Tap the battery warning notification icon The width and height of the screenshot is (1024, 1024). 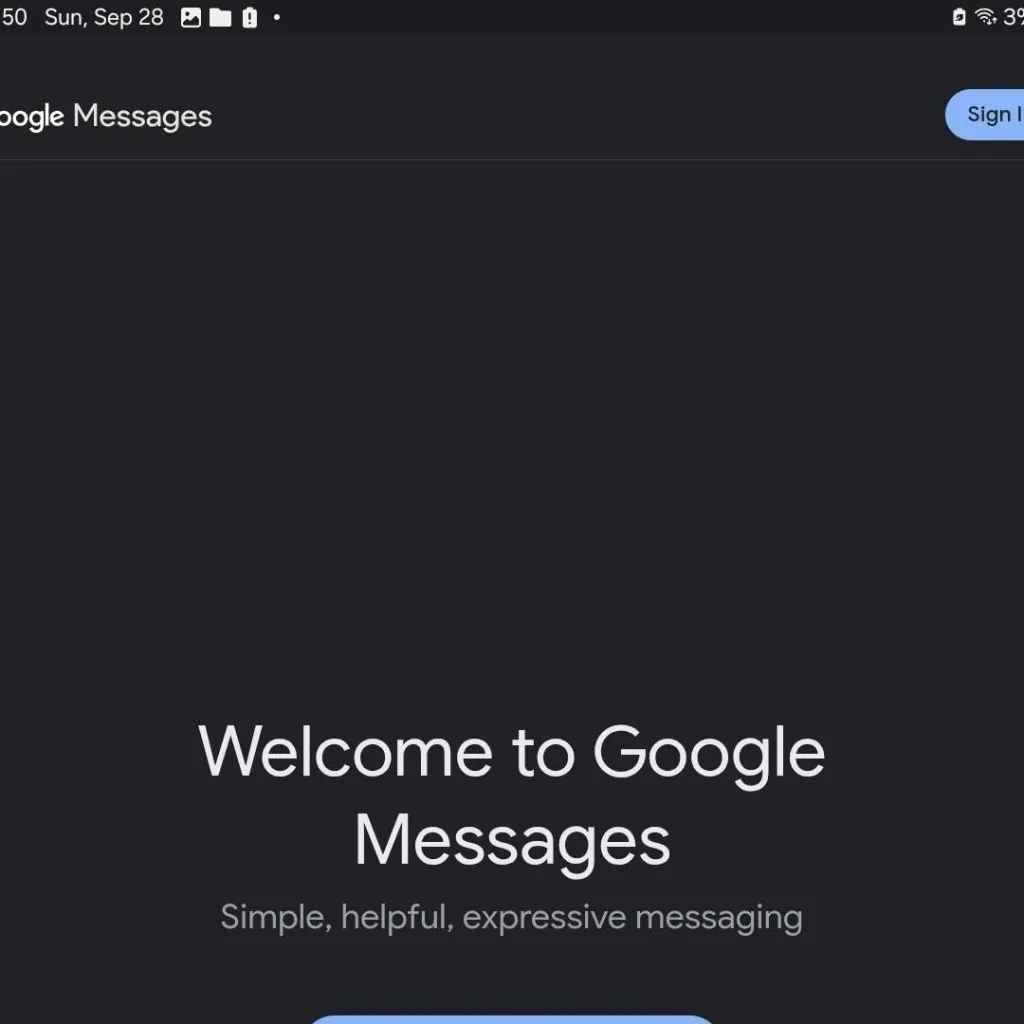click(249, 18)
